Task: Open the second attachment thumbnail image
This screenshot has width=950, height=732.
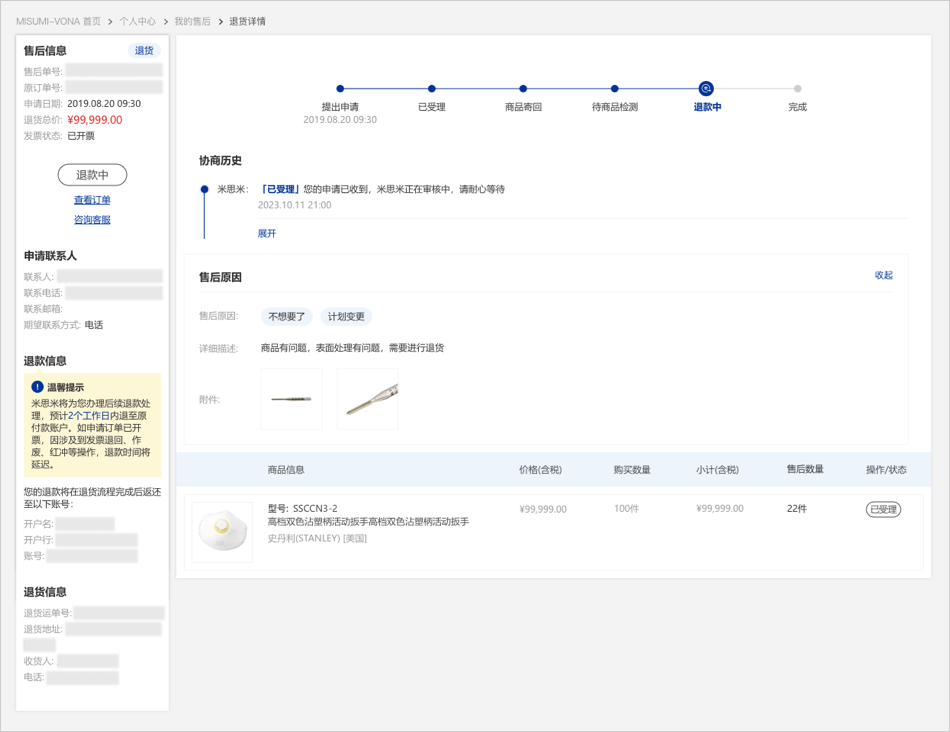Action: (x=367, y=399)
